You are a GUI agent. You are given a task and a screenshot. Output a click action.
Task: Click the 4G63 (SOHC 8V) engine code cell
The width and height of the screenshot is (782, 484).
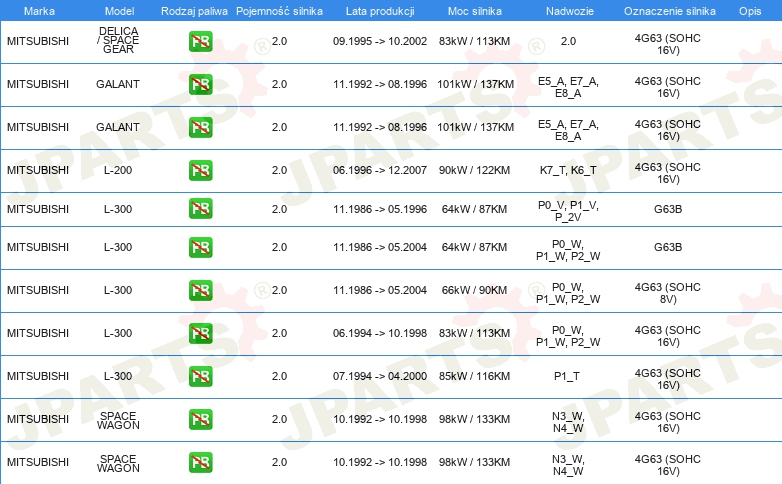tap(667, 290)
